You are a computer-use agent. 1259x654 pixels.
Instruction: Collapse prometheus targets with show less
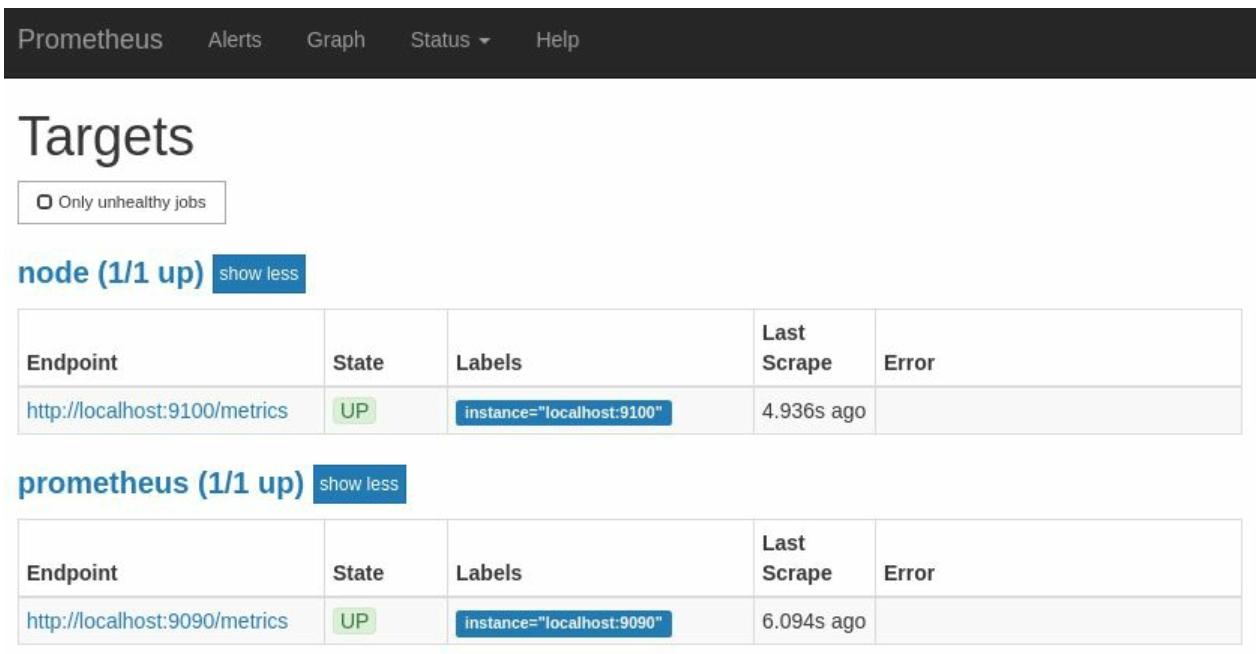tap(360, 483)
